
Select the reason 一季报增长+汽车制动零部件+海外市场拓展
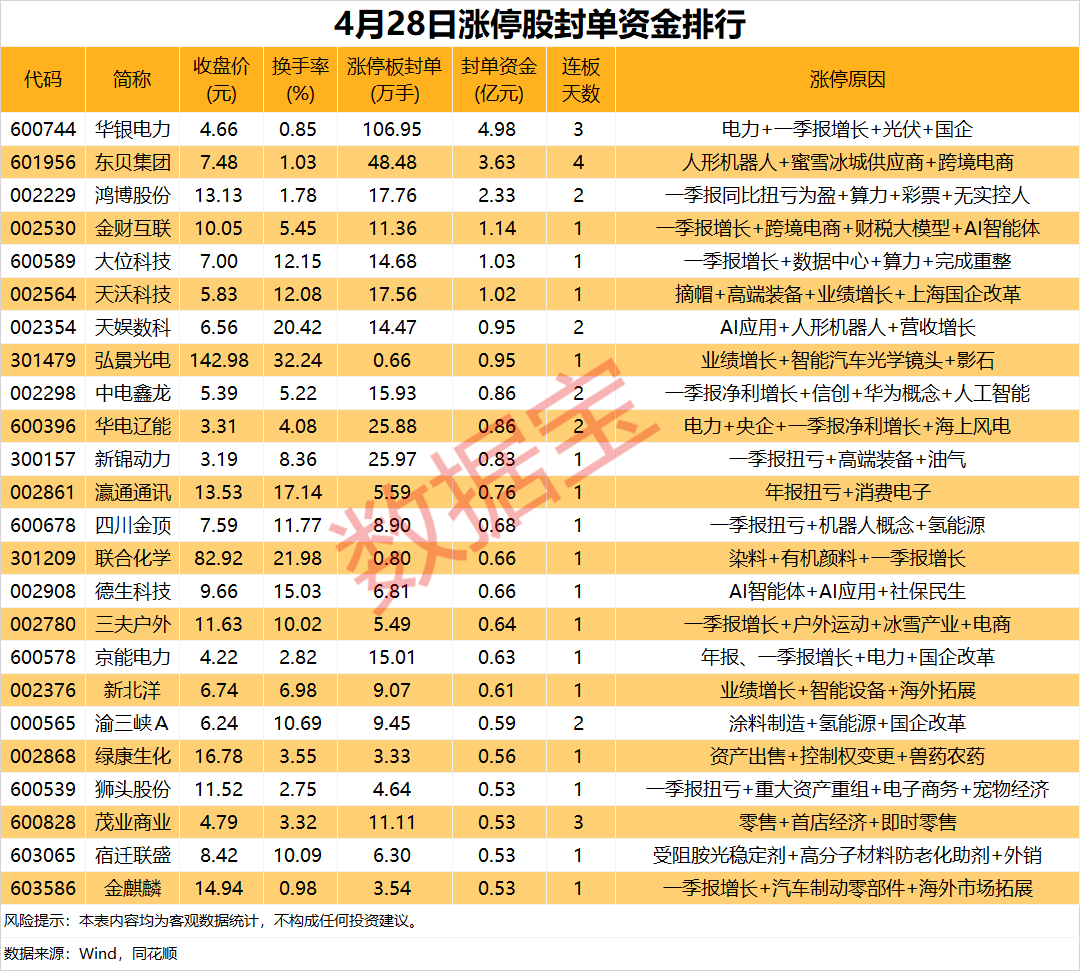[847, 889]
